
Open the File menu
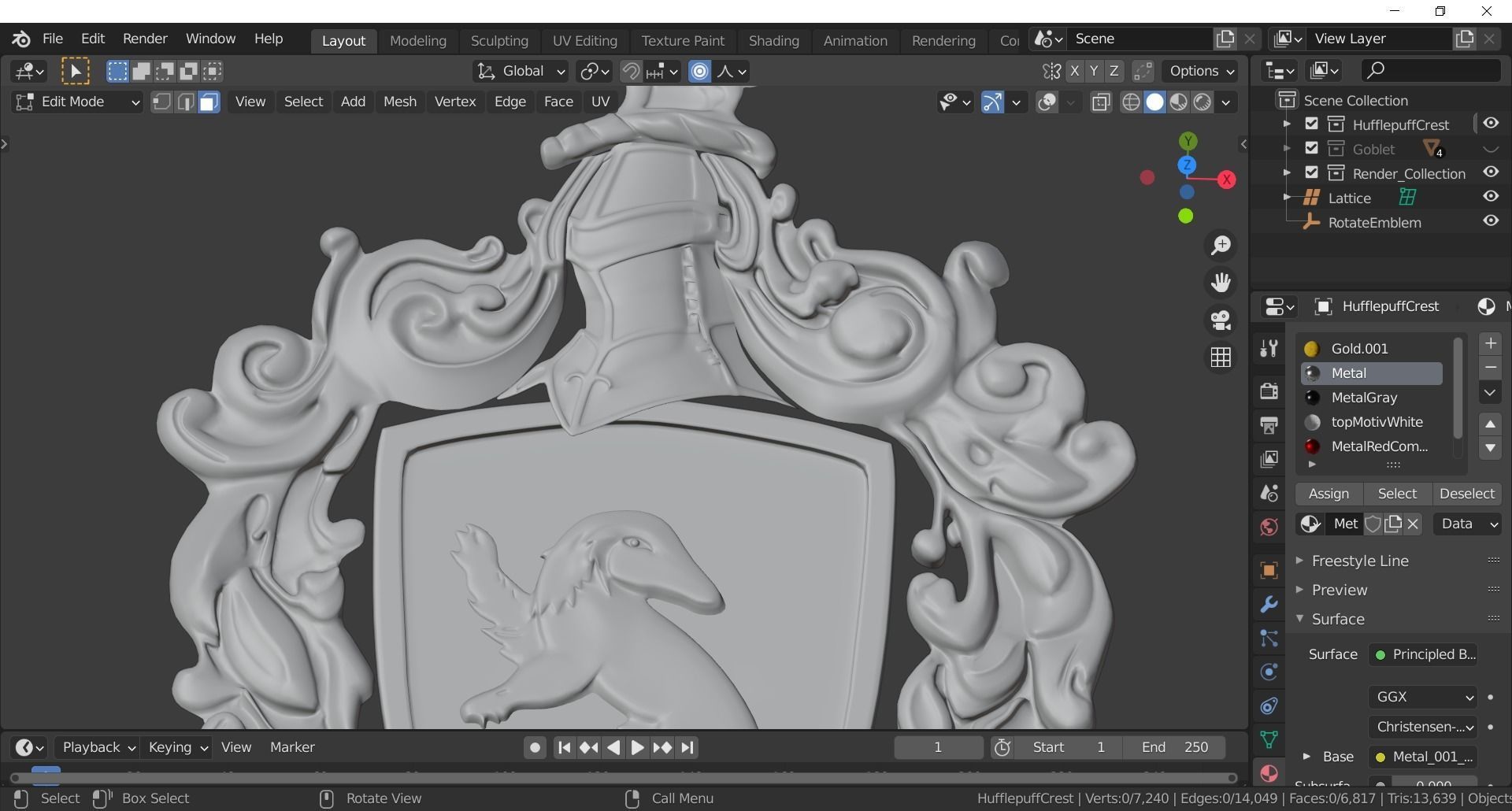tap(53, 39)
